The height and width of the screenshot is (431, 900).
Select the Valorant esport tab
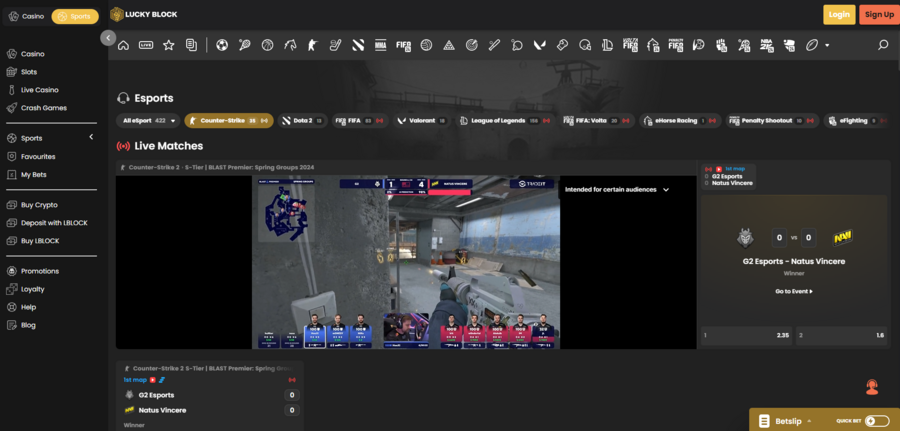(422, 121)
